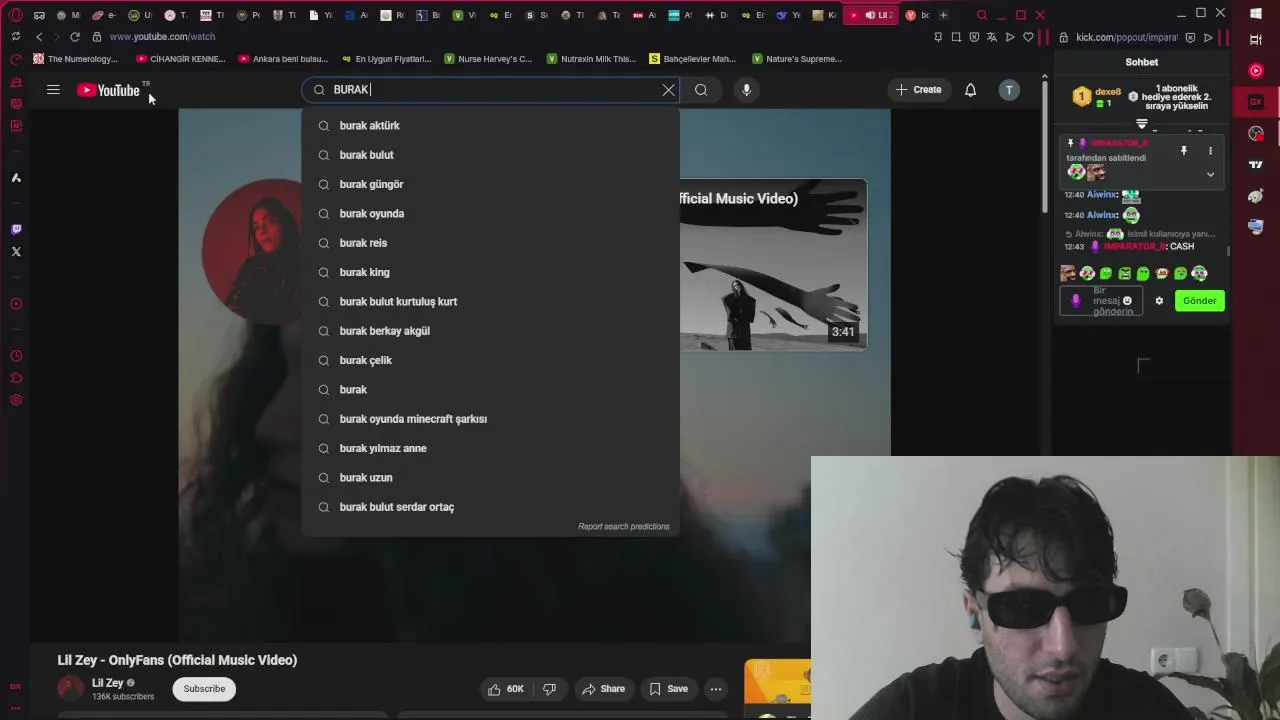Open TradingView from the taskbar
This screenshot has width=1280, height=720.
(x=1256, y=164)
